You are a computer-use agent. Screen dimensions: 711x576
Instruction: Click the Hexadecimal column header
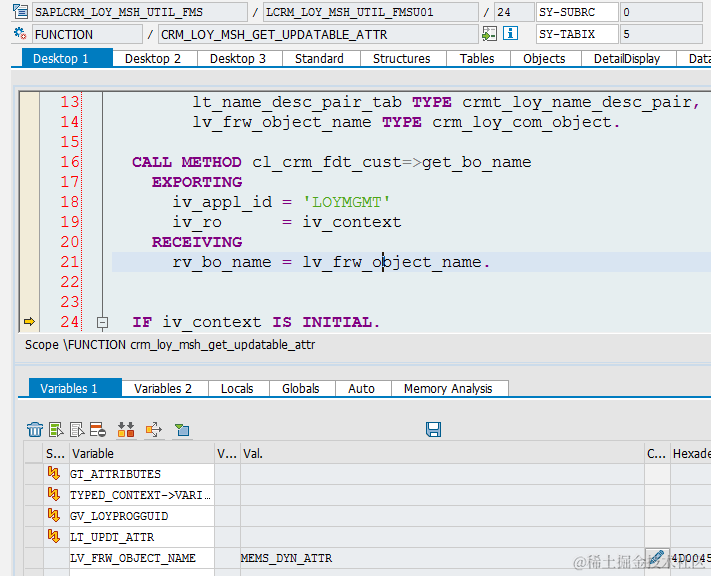691,453
